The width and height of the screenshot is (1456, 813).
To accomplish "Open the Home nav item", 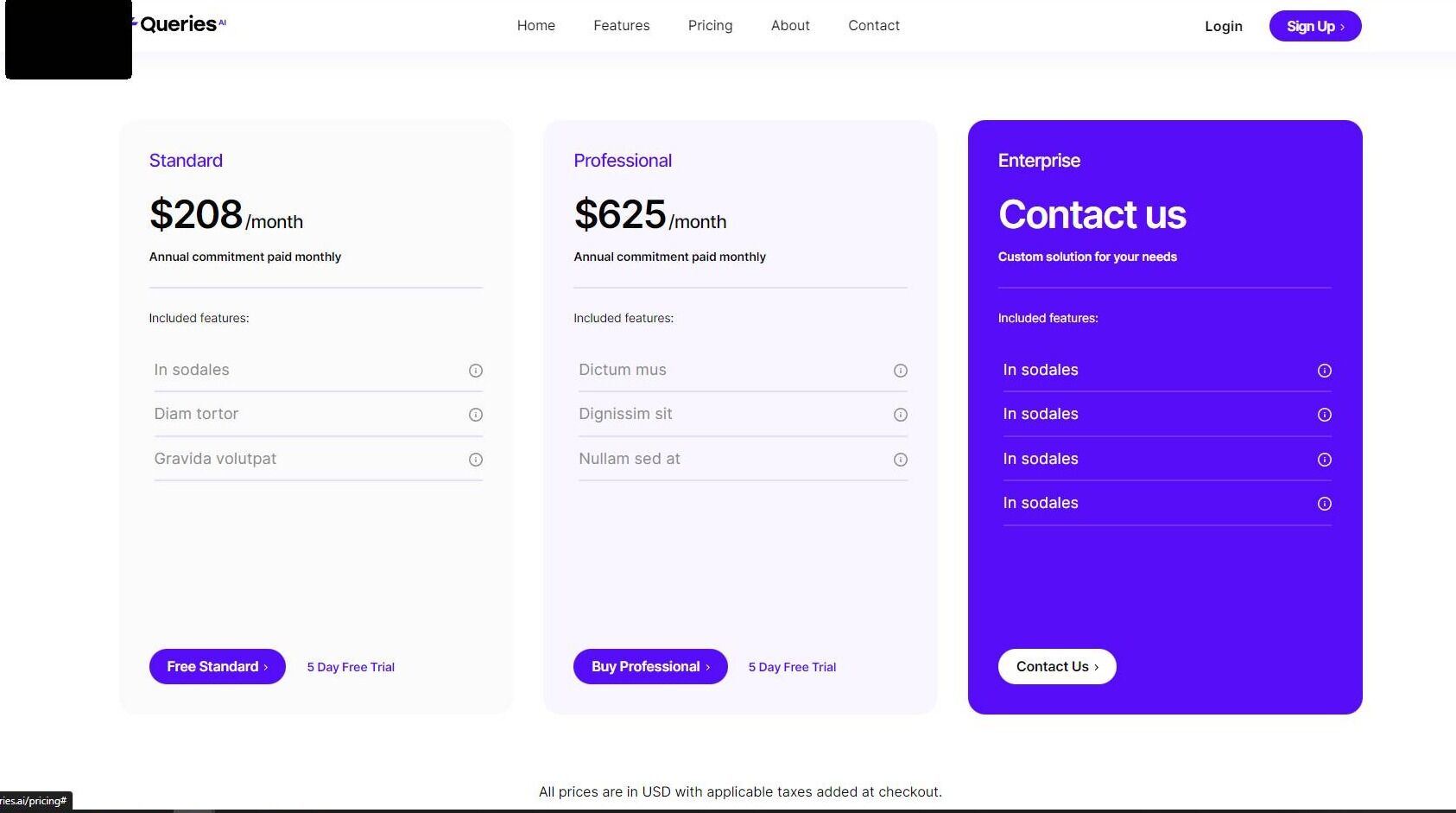I will click(535, 26).
